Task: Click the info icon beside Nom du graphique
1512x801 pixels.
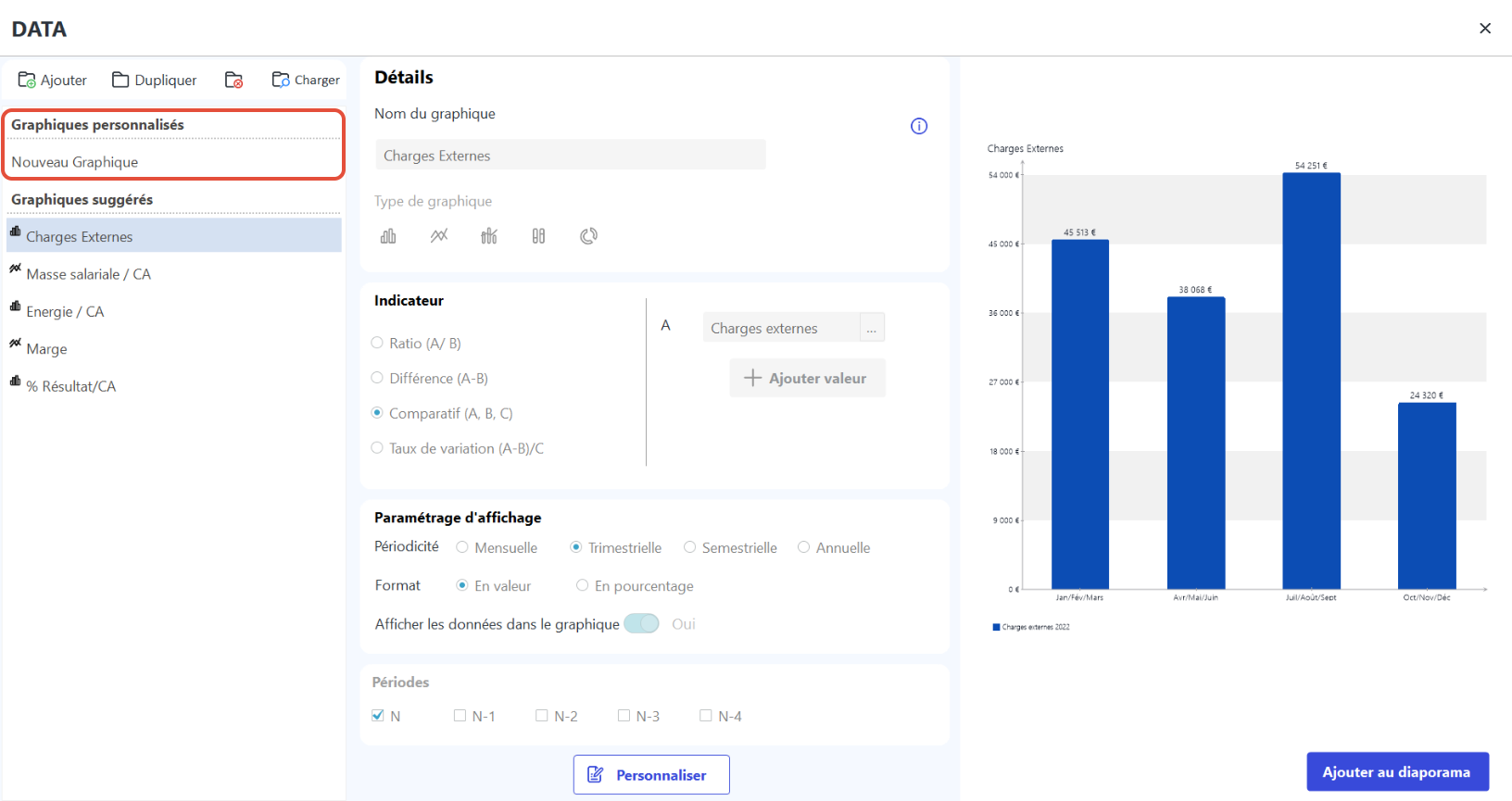Action: (x=919, y=126)
